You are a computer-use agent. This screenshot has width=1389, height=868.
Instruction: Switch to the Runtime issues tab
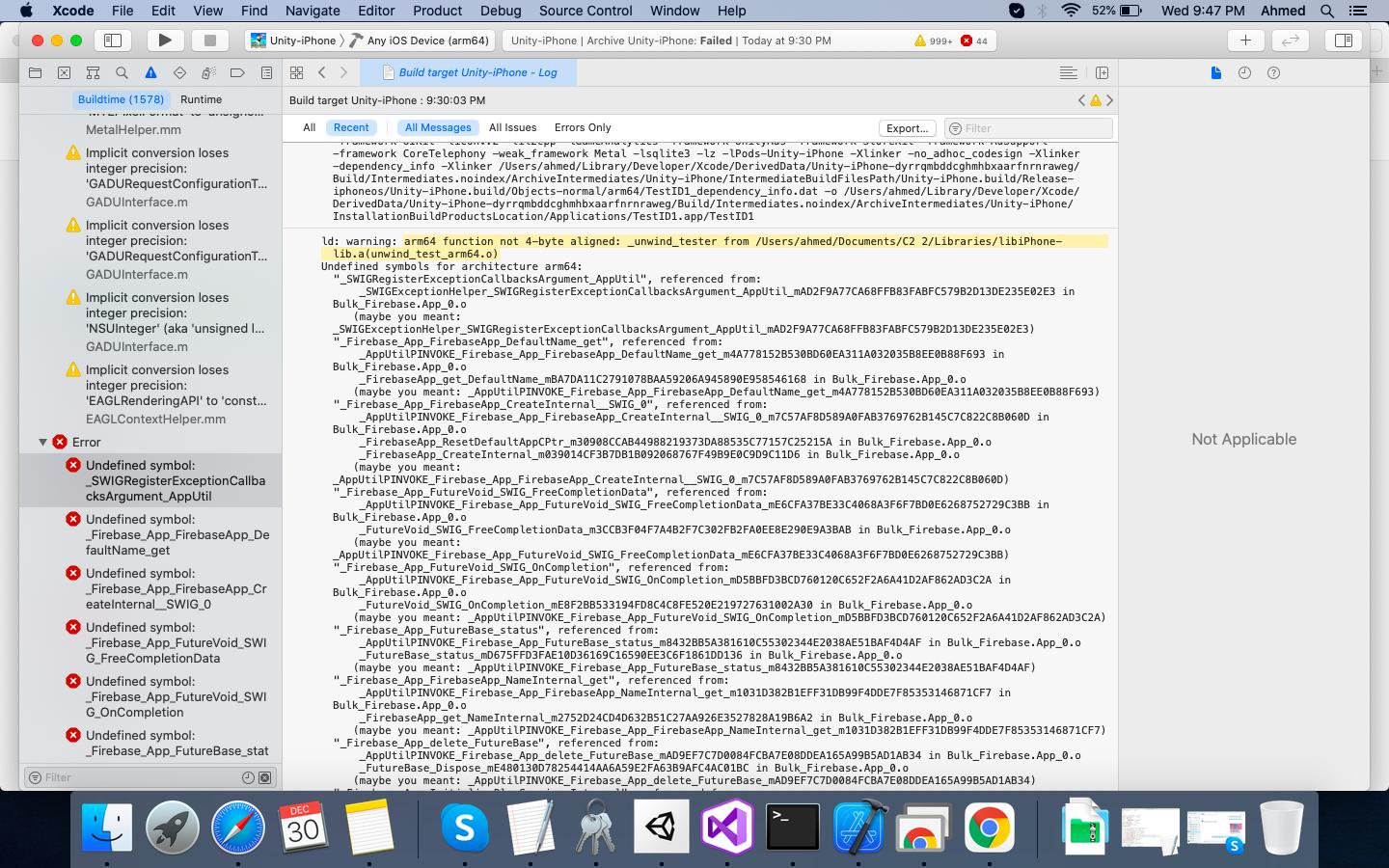pyautogui.click(x=201, y=99)
